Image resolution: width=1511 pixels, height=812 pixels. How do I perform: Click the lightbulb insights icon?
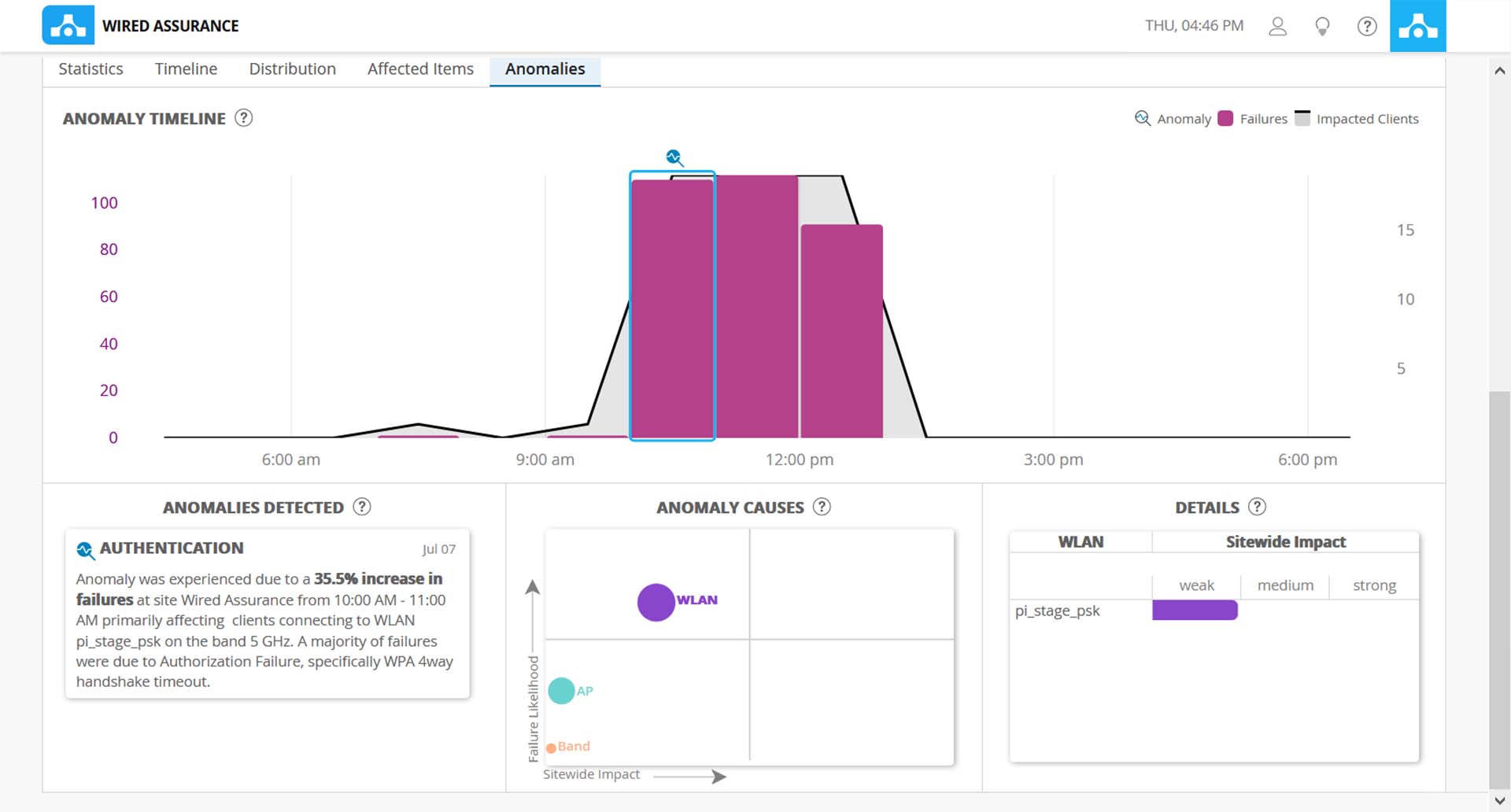[x=1322, y=26]
